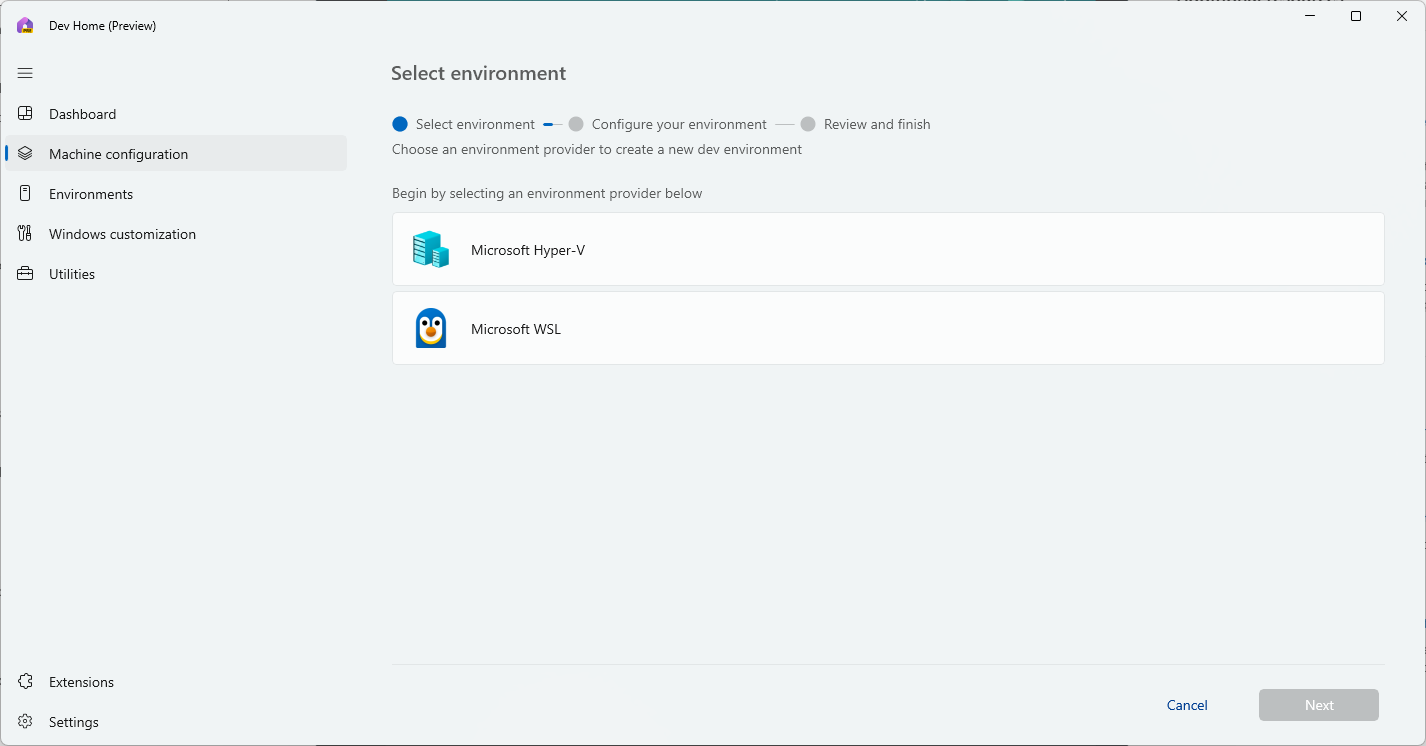Cancel the environment creation
Viewport: 1426px width, 746px height.
click(x=1187, y=705)
